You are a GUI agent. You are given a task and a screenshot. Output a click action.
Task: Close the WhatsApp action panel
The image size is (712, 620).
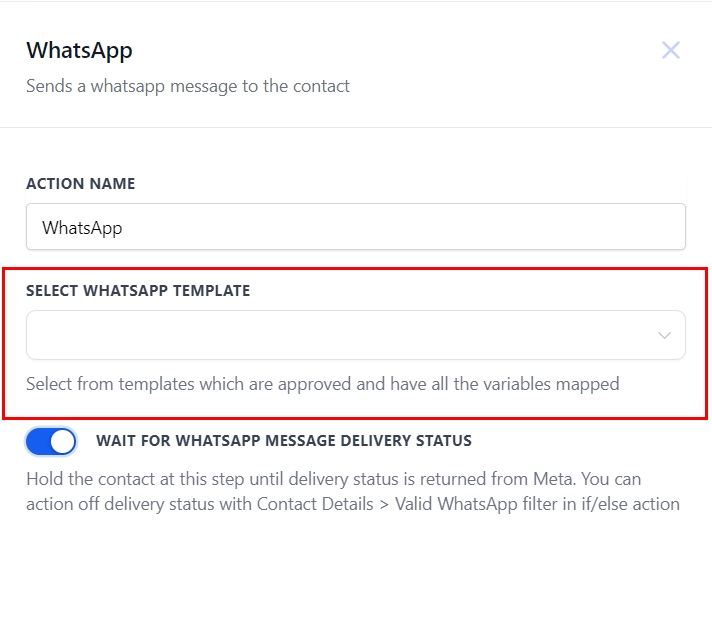[x=671, y=50]
